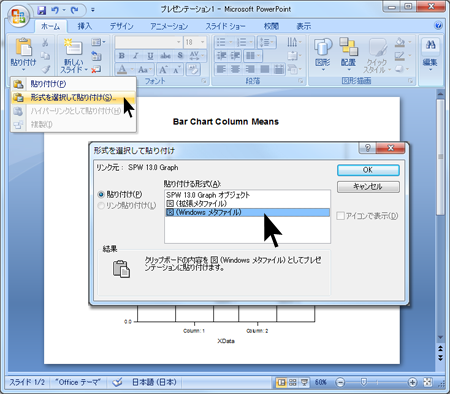450x394 pixels.
Task: Open the デザイン ribbon tab
Action: pos(121,26)
